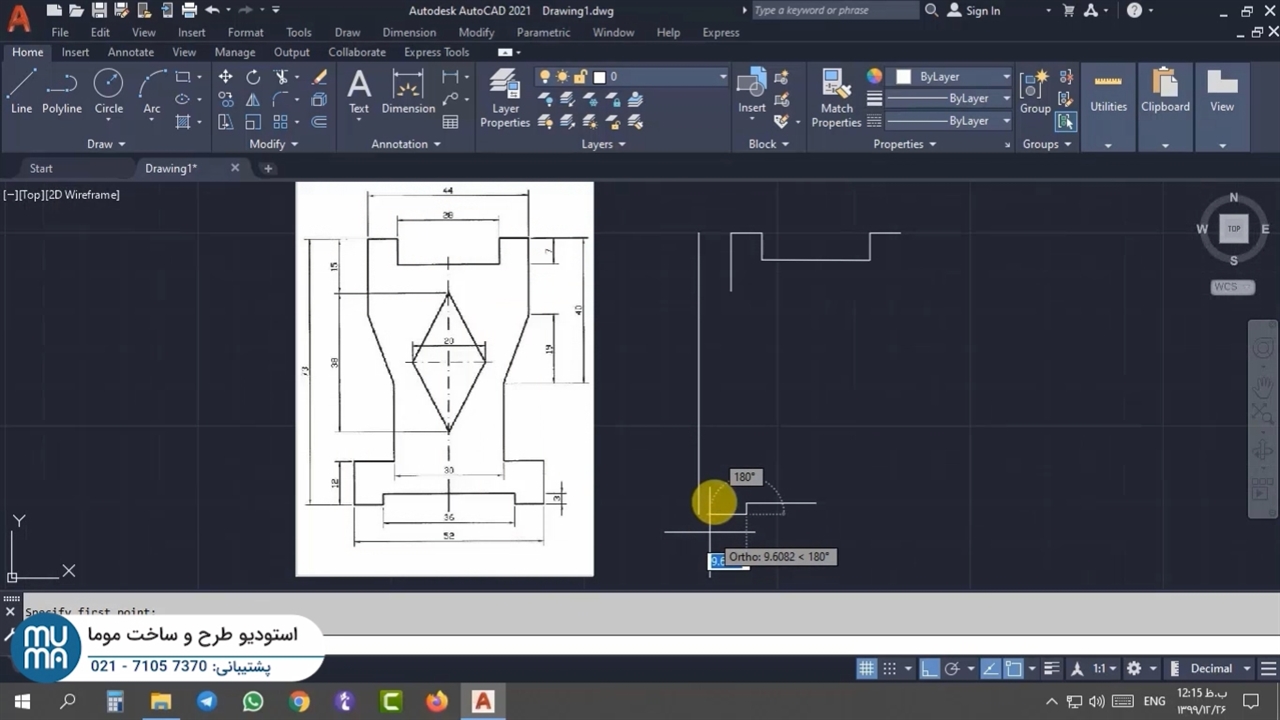The height and width of the screenshot is (720, 1280).
Task: Toggle drawing grid display in status bar
Action: tap(866, 669)
